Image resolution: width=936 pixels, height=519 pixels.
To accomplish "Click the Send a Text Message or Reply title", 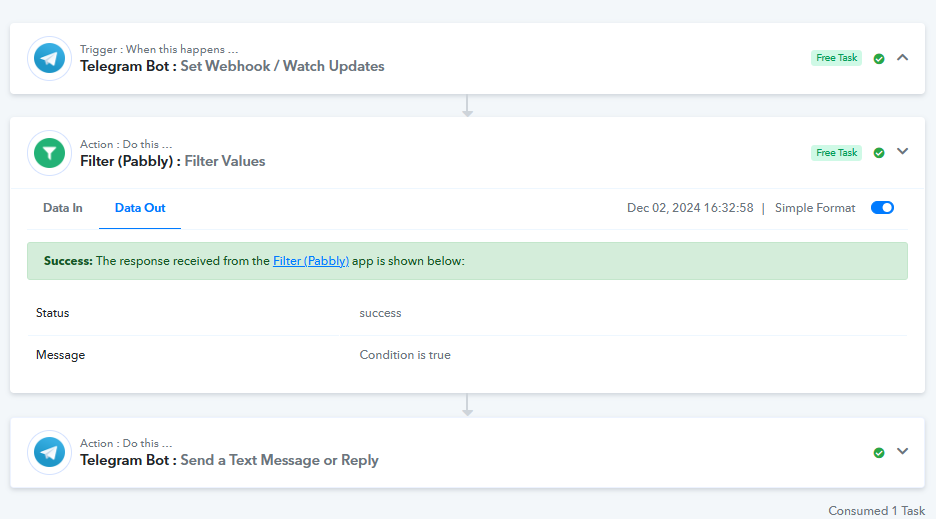I will click(x=279, y=460).
